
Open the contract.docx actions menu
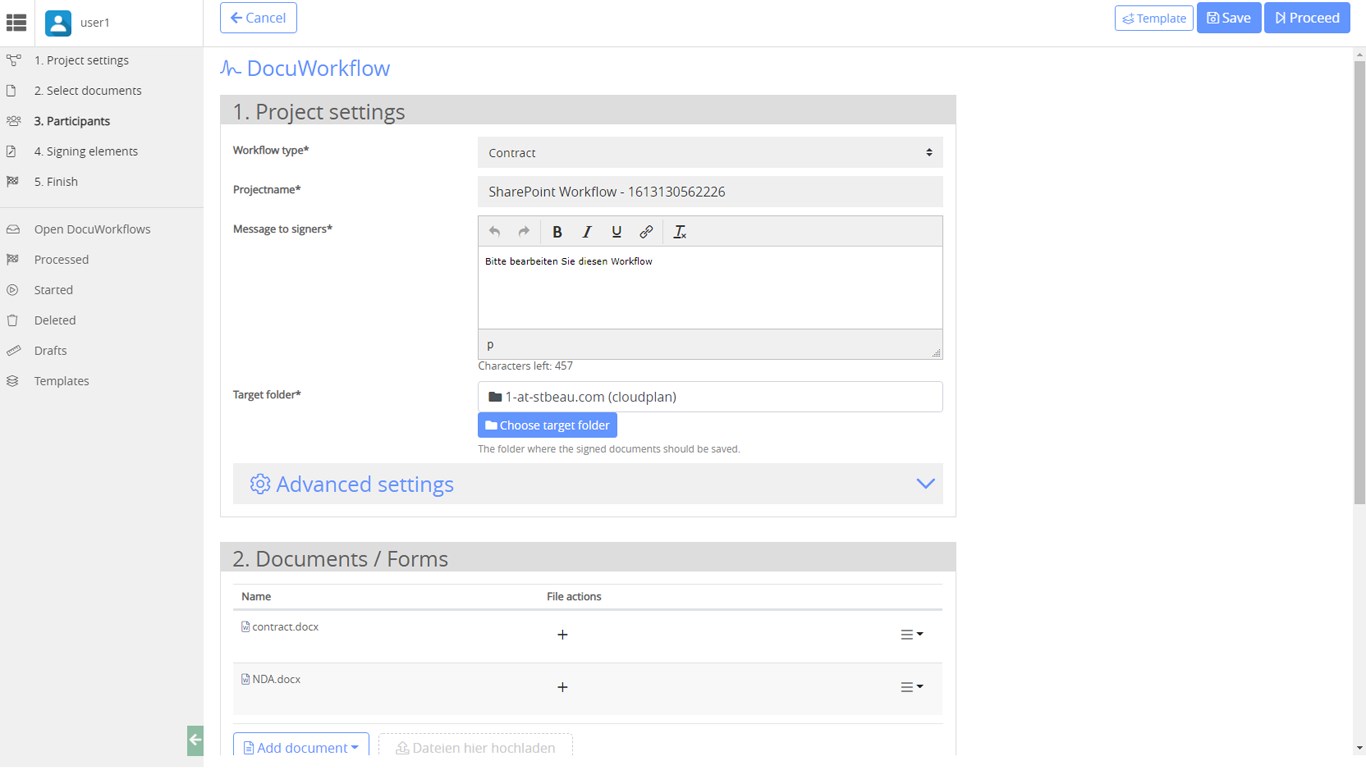911,635
